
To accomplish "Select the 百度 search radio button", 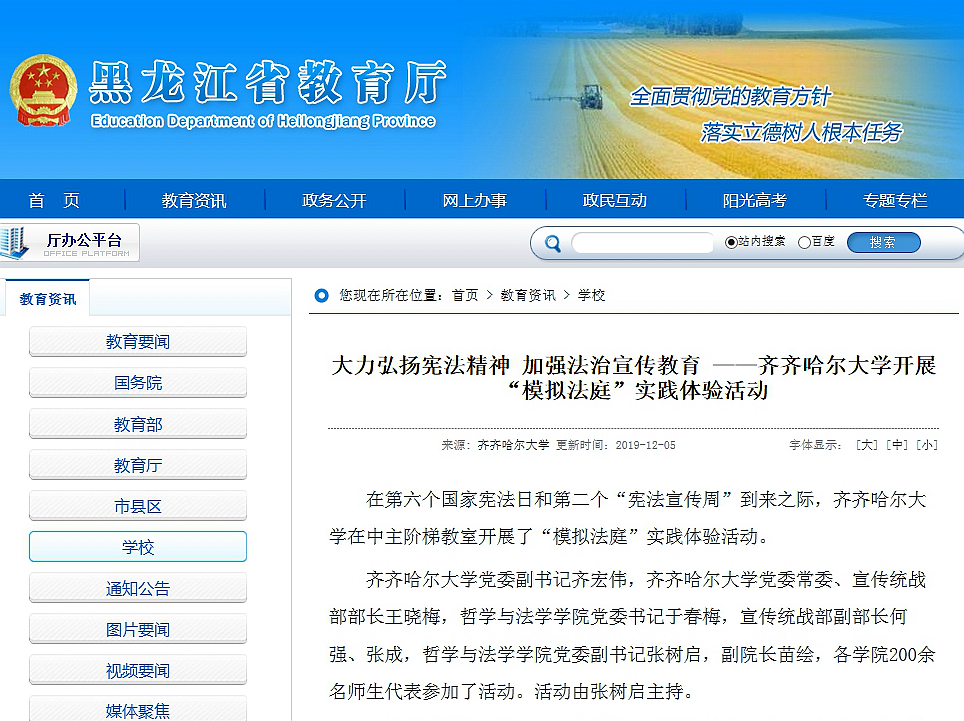I will pos(804,242).
